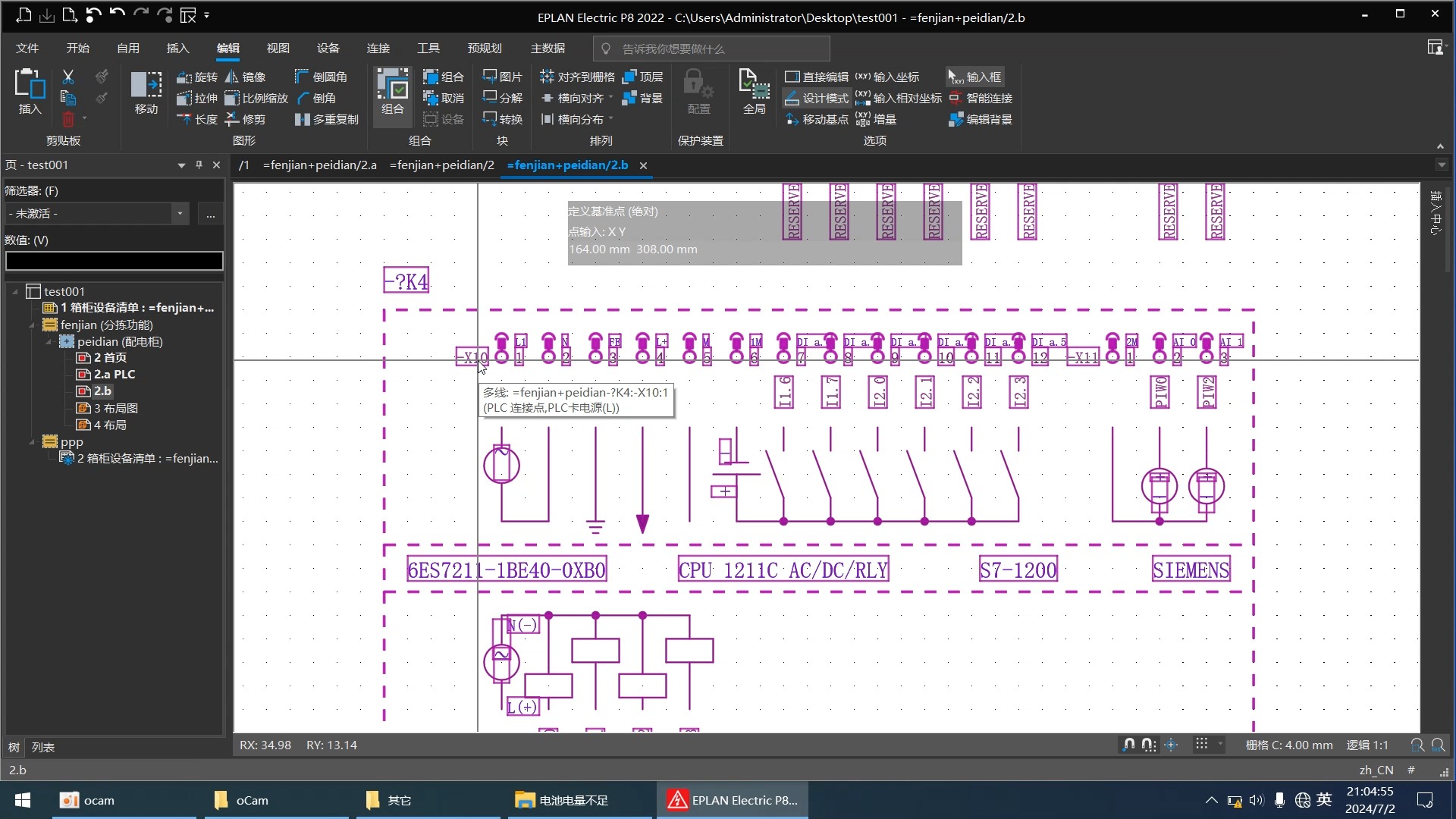Open the 横向分布 dropdown arrow
Screen dimensions: 1456x819
[610, 119]
